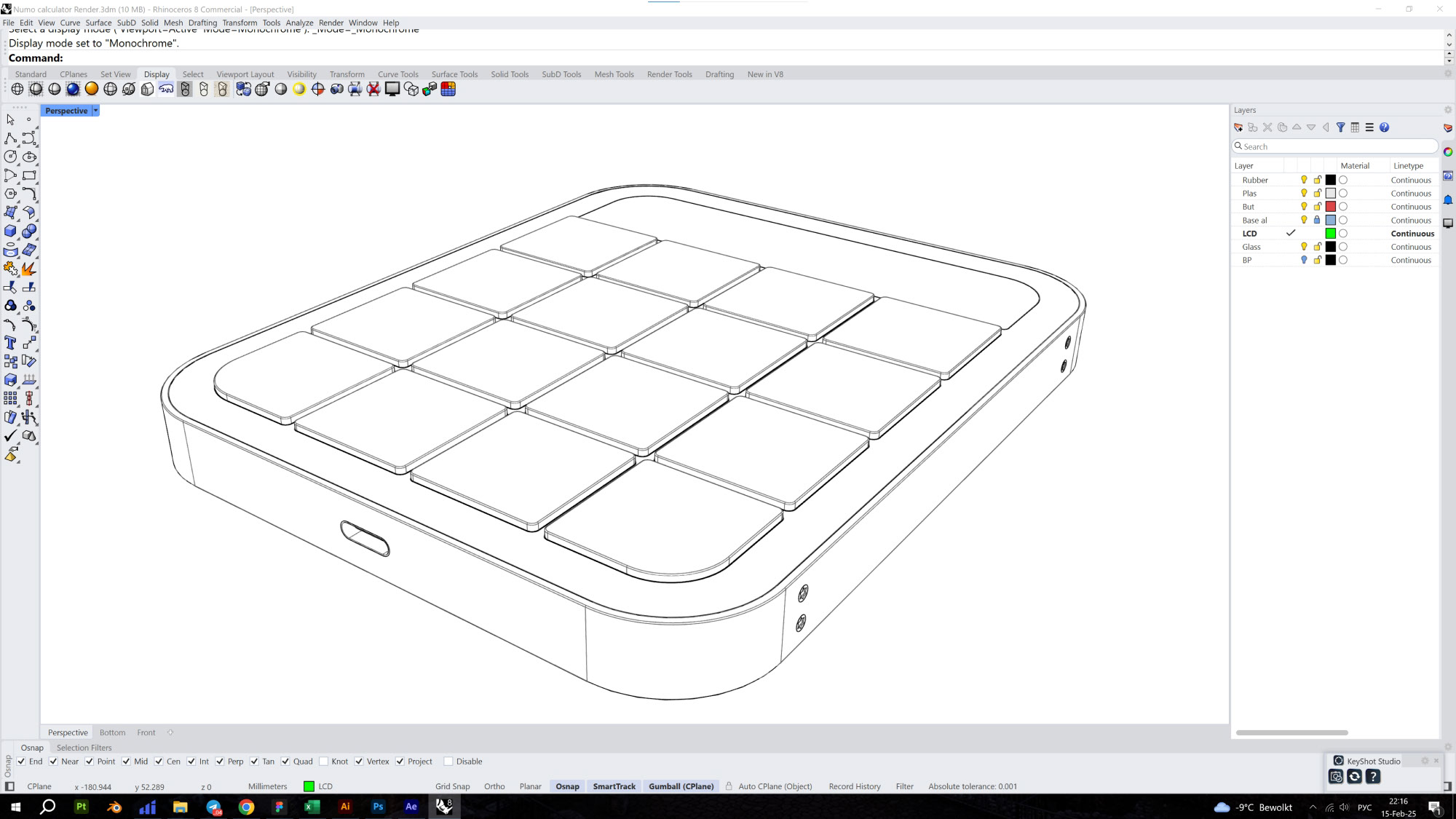
Task: Enable Ortho mode in the status bar
Action: click(x=494, y=786)
